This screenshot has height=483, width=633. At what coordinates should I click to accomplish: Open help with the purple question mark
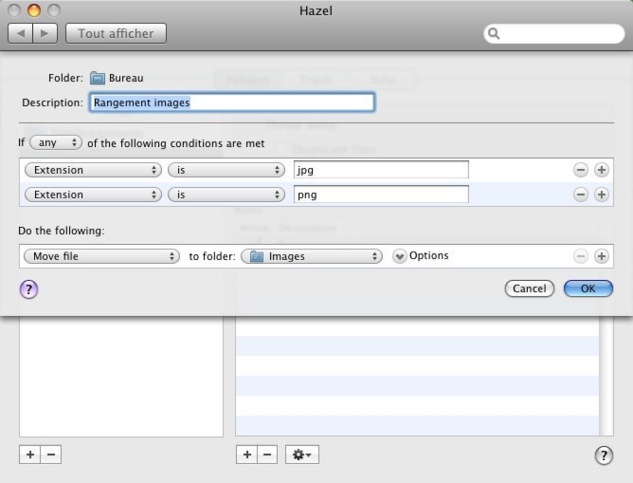(x=29, y=290)
